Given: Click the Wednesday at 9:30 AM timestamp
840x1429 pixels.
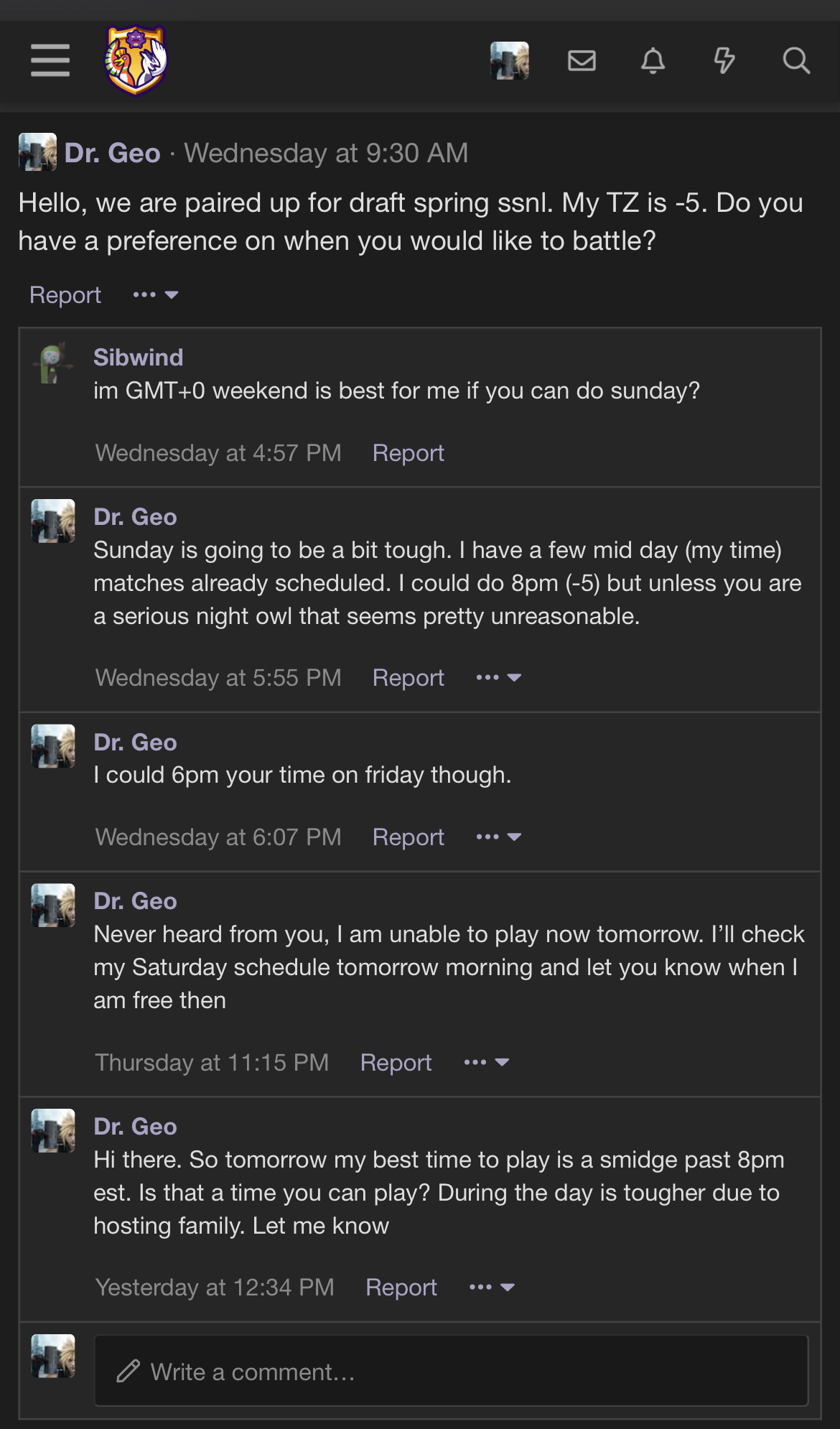Looking at the screenshot, I should [x=326, y=153].
